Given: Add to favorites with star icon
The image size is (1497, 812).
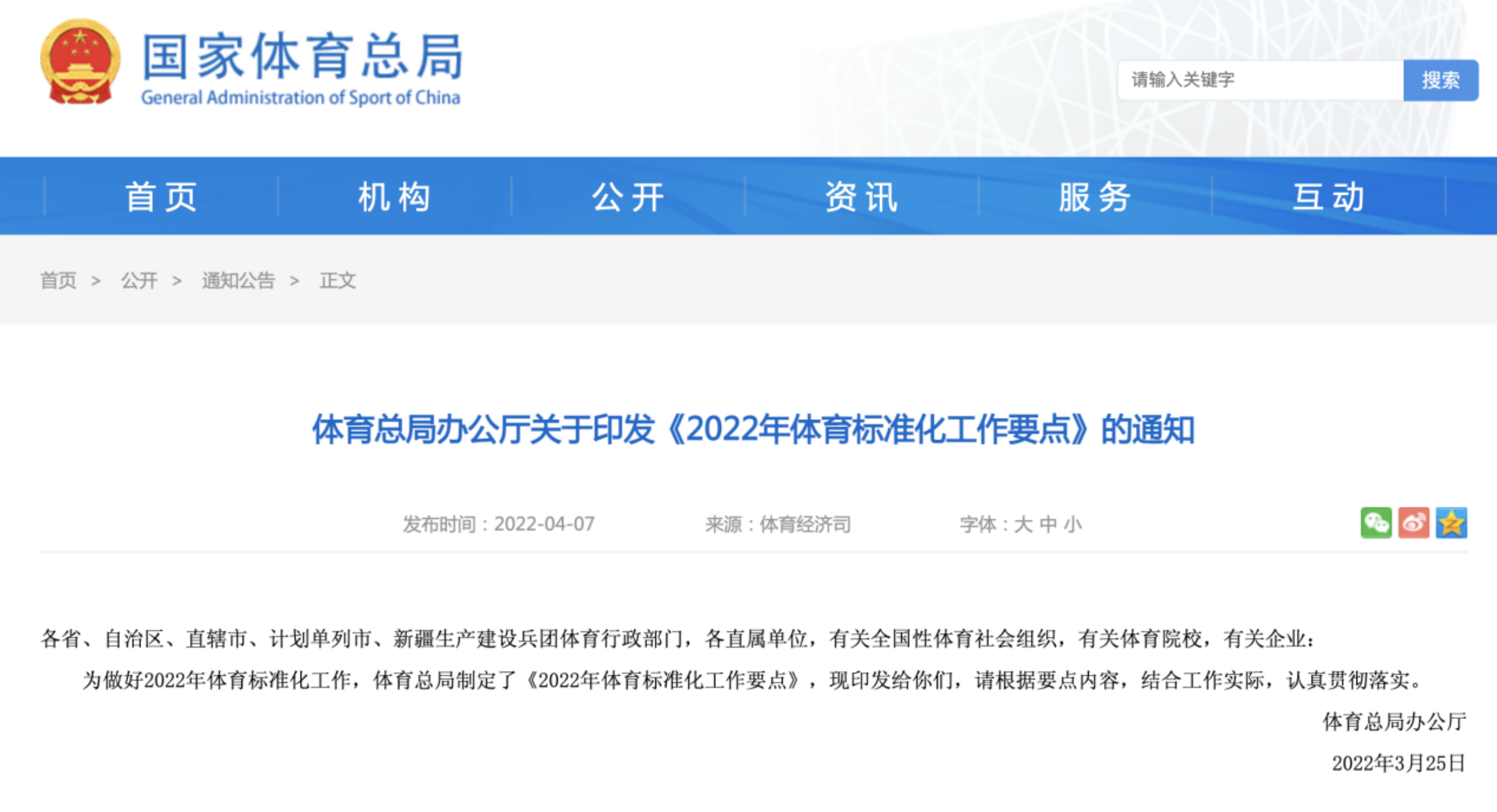Looking at the screenshot, I should click(x=1451, y=523).
